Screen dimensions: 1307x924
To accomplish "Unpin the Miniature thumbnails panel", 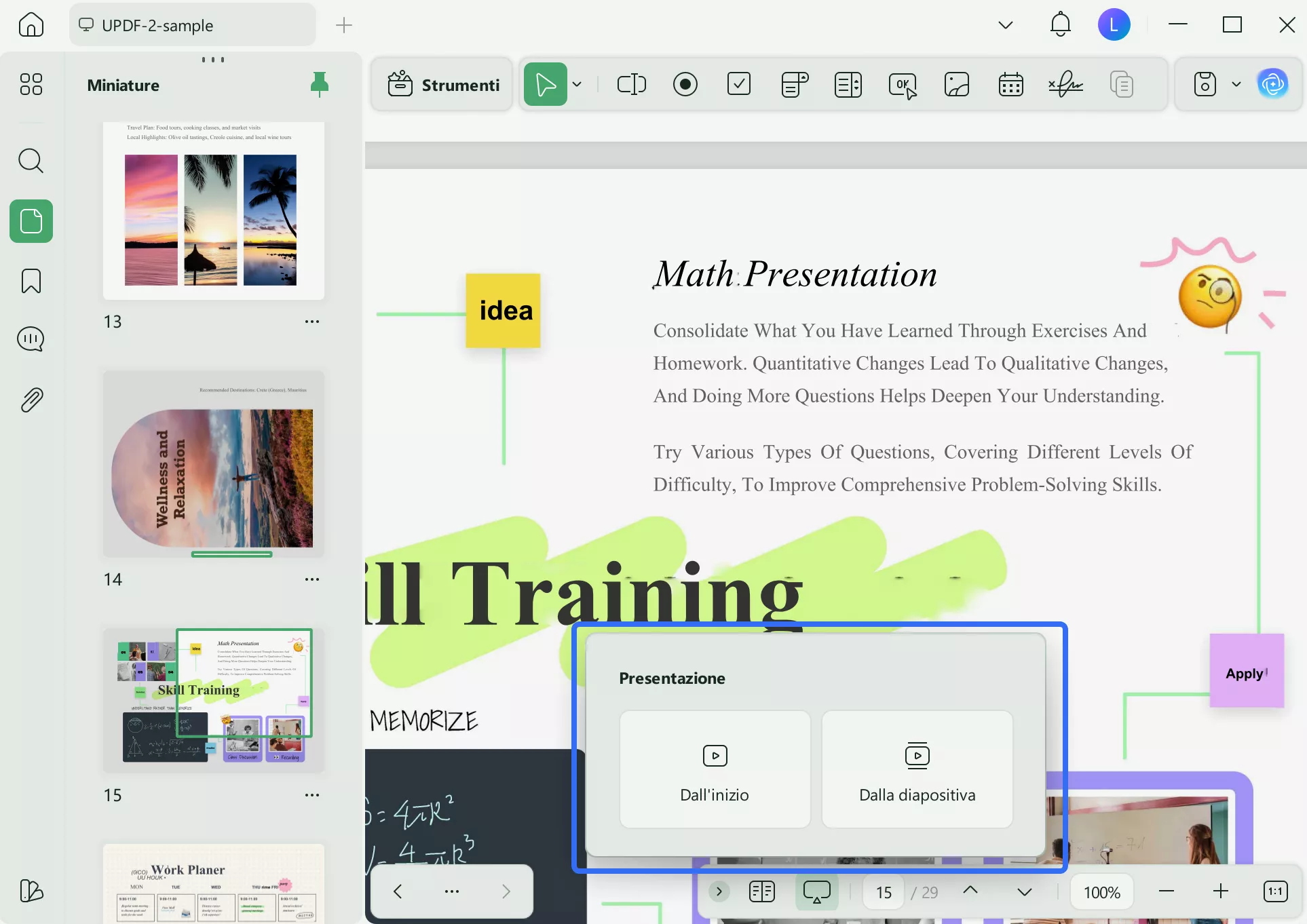I will tap(319, 85).
